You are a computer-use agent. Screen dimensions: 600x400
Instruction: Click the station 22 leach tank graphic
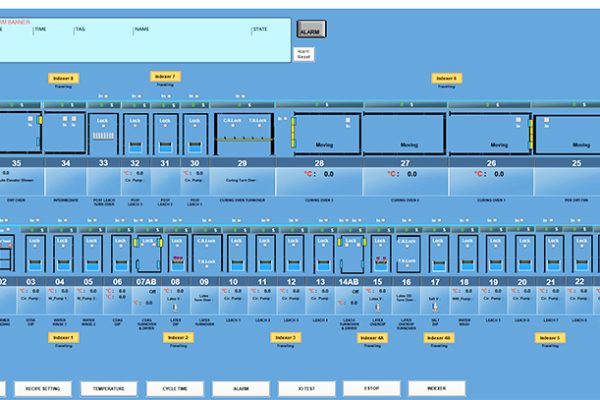click(x=582, y=254)
